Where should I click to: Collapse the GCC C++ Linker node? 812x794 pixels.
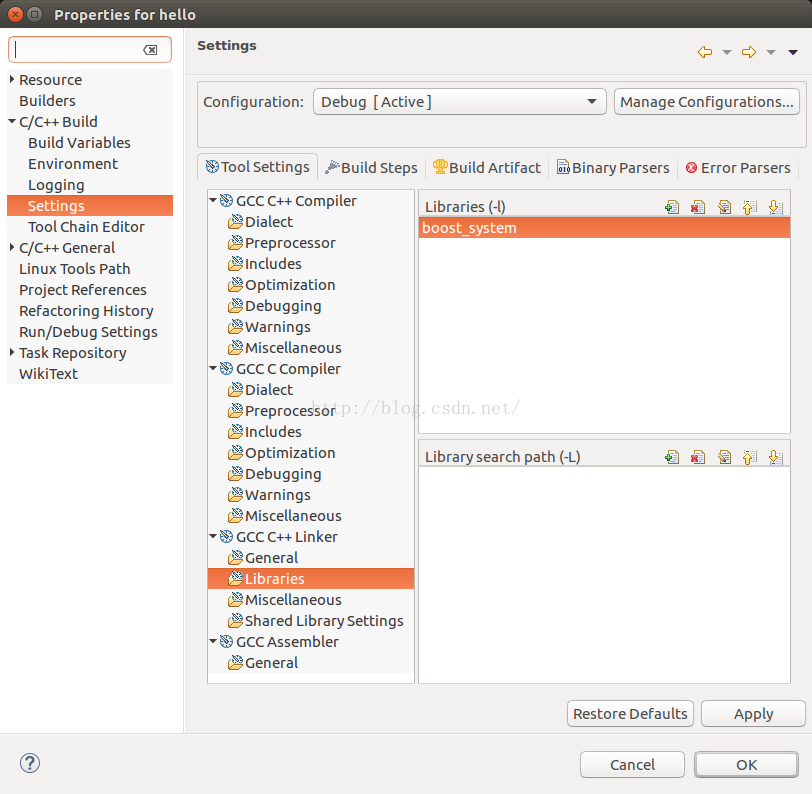click(x=213, y=536)
